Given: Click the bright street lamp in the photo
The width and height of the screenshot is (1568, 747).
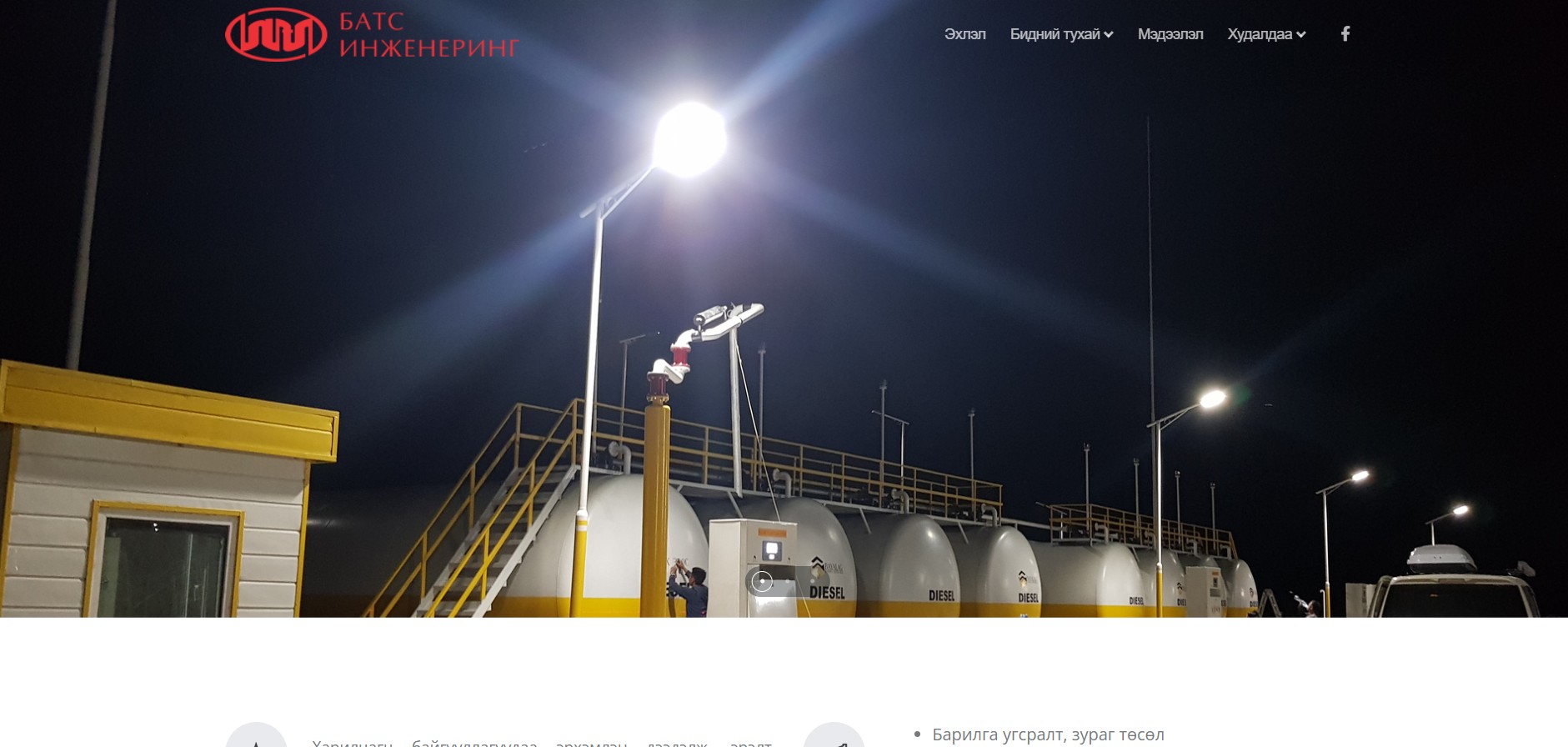Looking at the screenshot, I should point(689,138).
